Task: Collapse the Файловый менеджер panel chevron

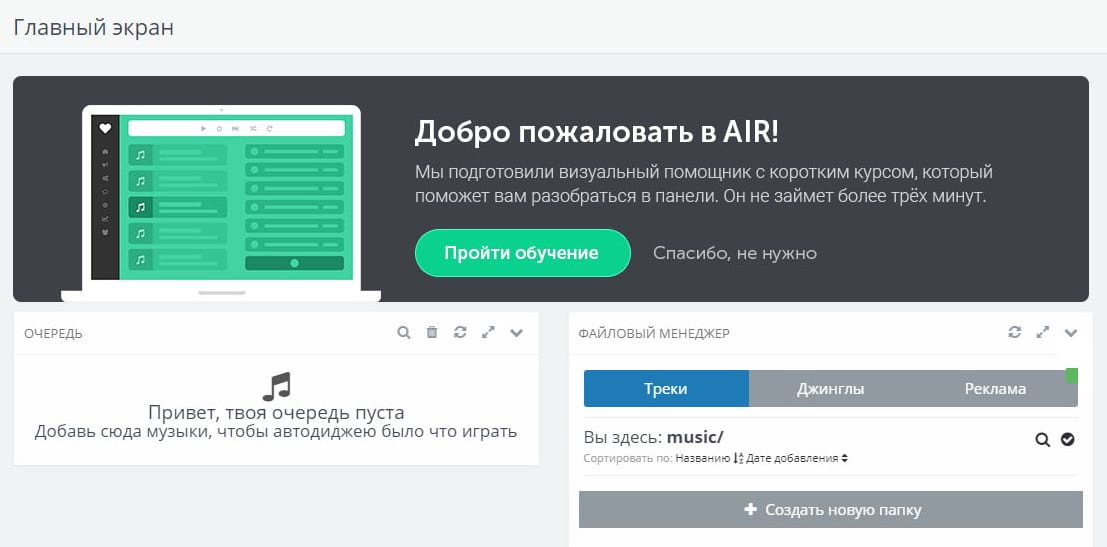Action: (x=1071, y=333)
